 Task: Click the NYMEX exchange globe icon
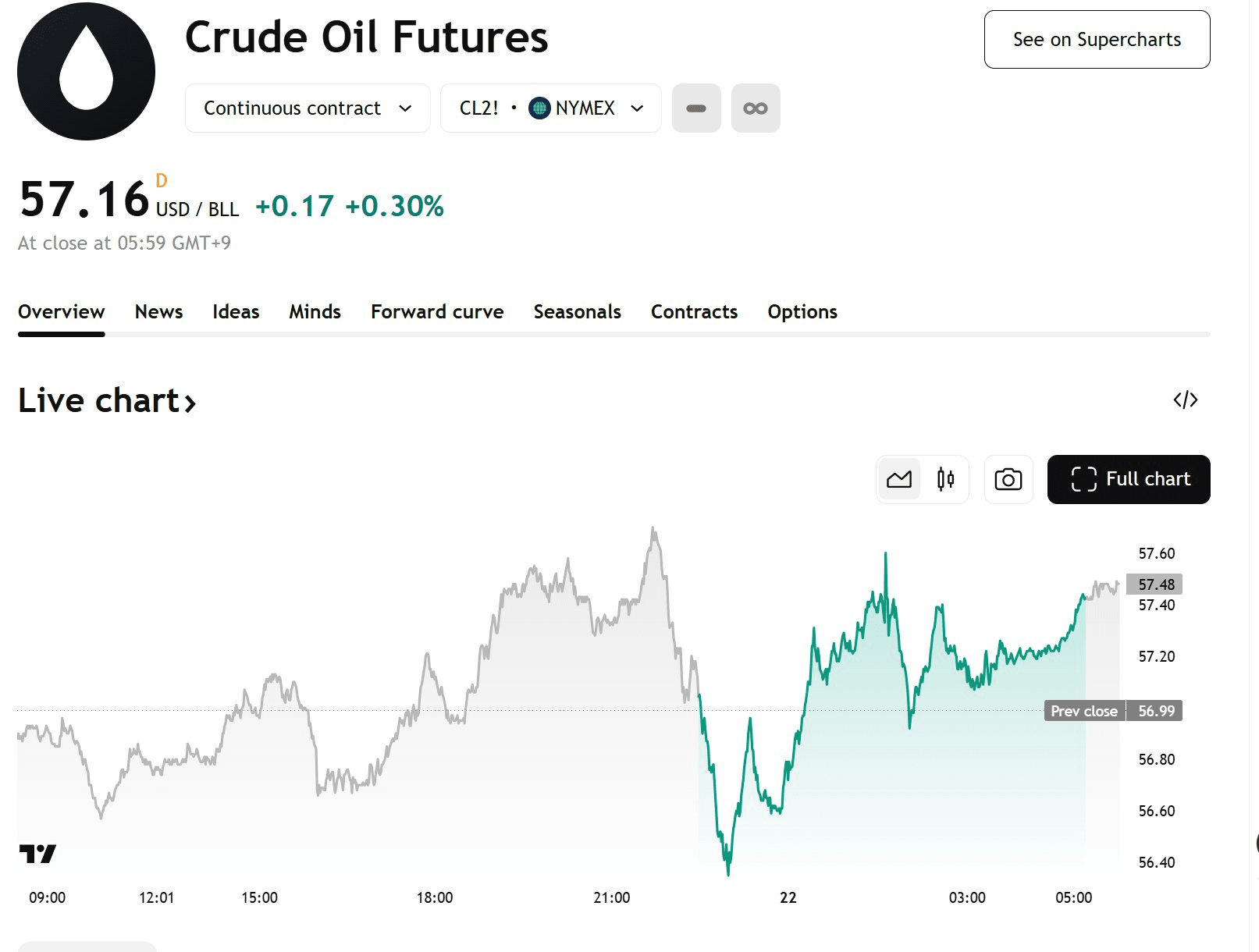pyautogui.click(x=539, y=108)
